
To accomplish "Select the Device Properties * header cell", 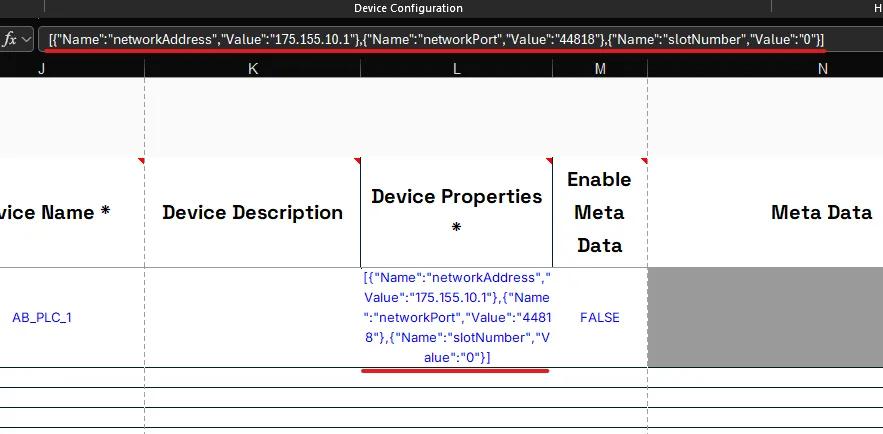I will (x=457, y=212).
